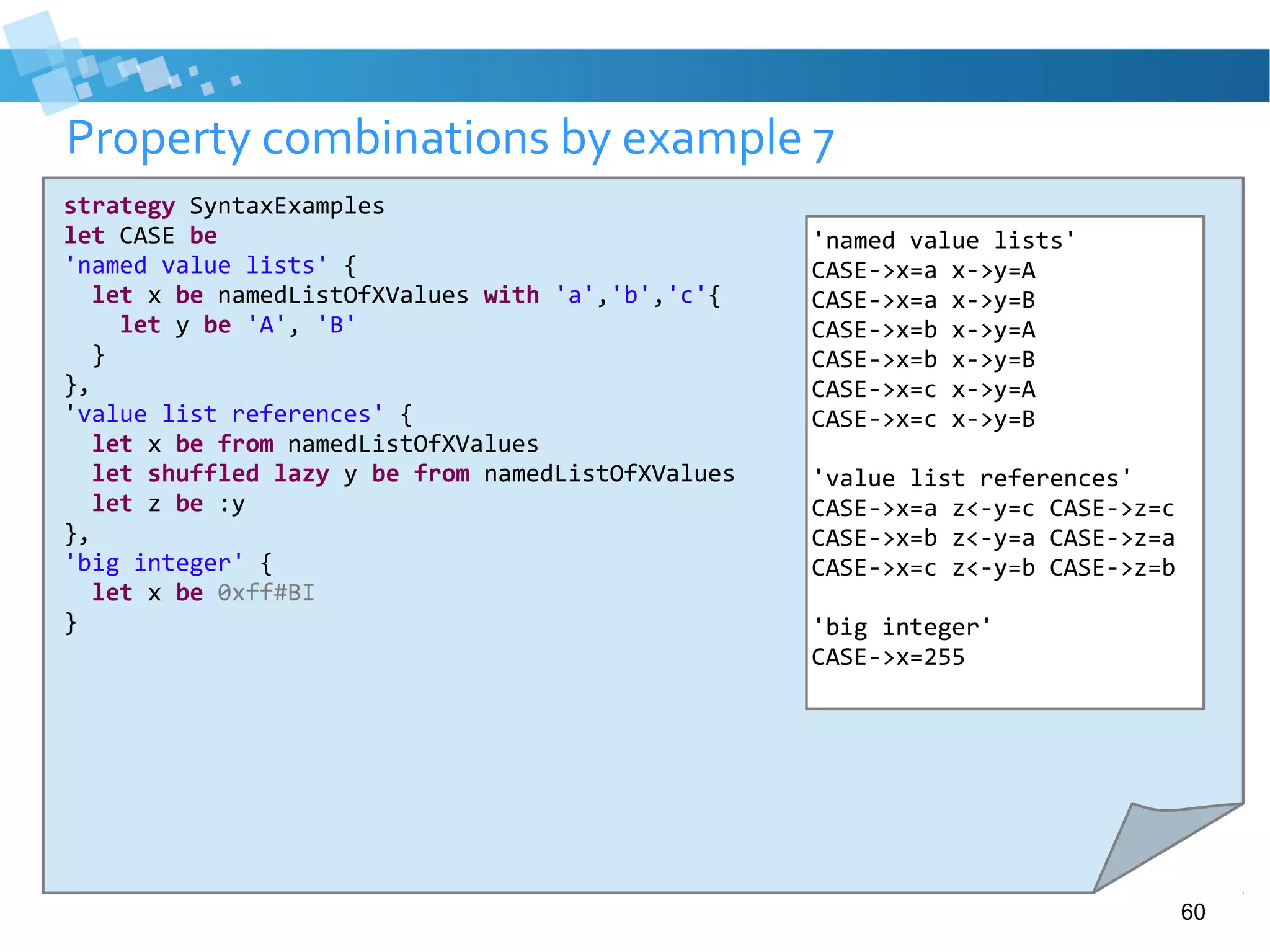Click output line 'CASE->x=b x->y=A'
This screenshot has width=1270, height=952.
click(923, 330)
